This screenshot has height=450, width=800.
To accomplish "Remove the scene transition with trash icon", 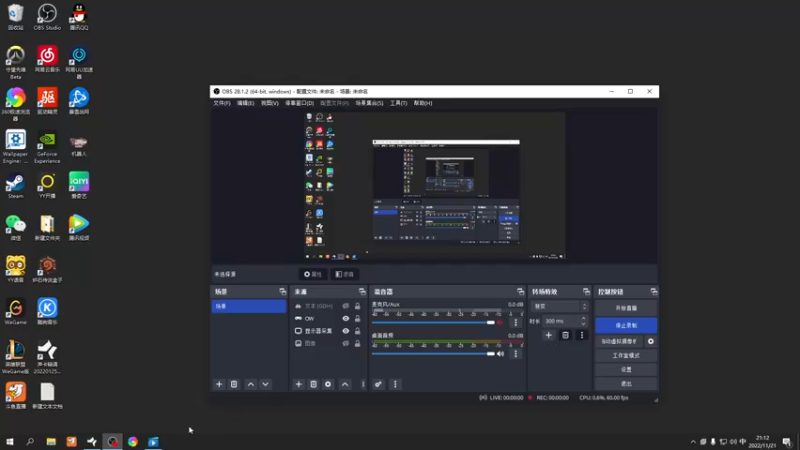I will point(565,335).
